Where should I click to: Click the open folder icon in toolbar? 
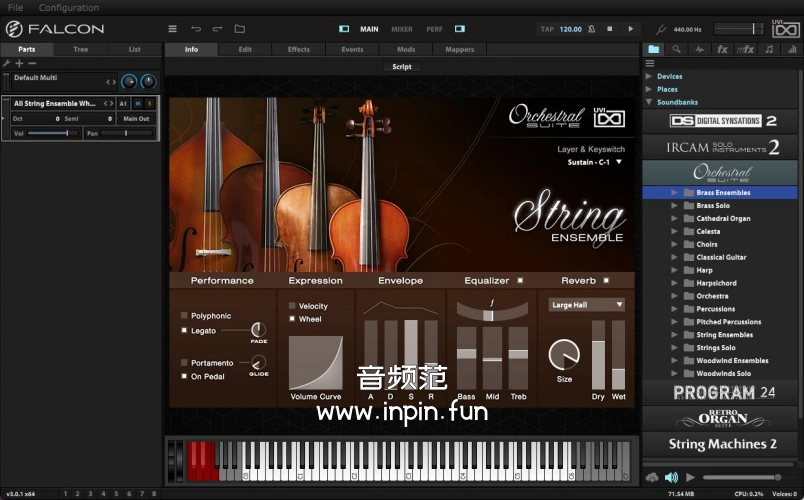pos(239,29)
